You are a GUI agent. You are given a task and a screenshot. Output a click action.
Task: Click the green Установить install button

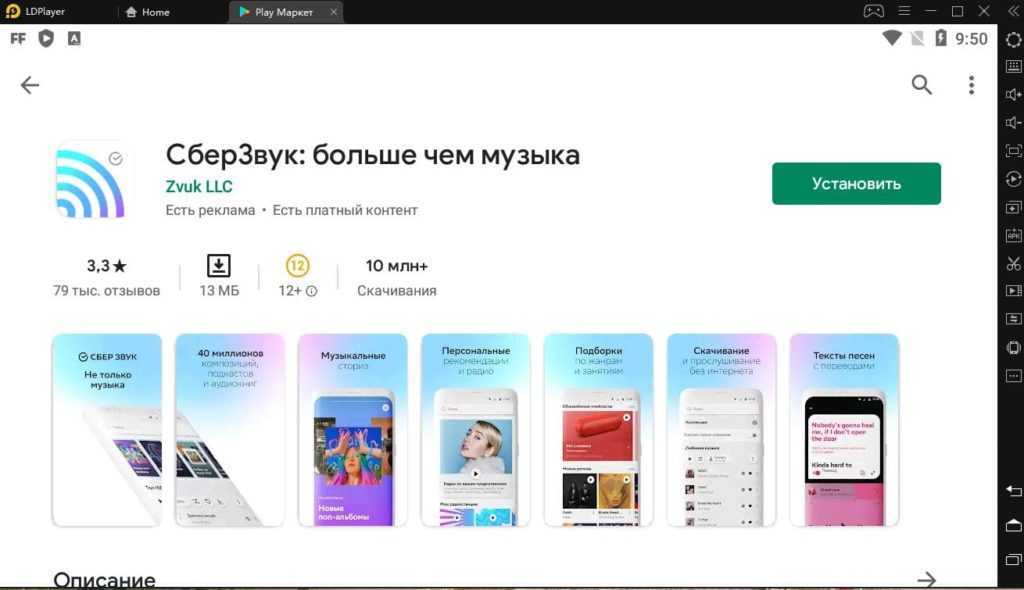pos(856,184)
